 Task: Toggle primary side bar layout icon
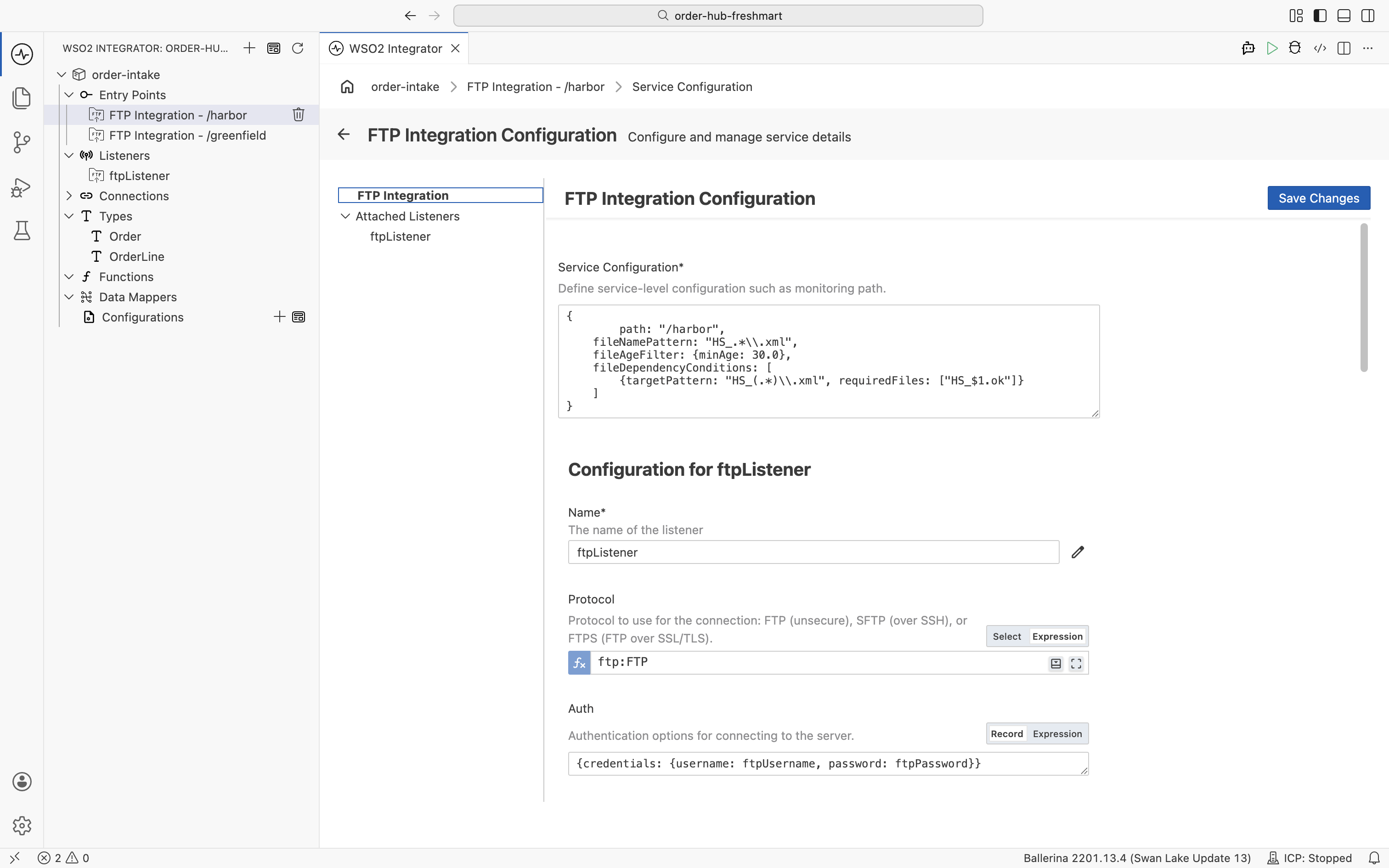pyautogui.click(x=1320, y=16)
